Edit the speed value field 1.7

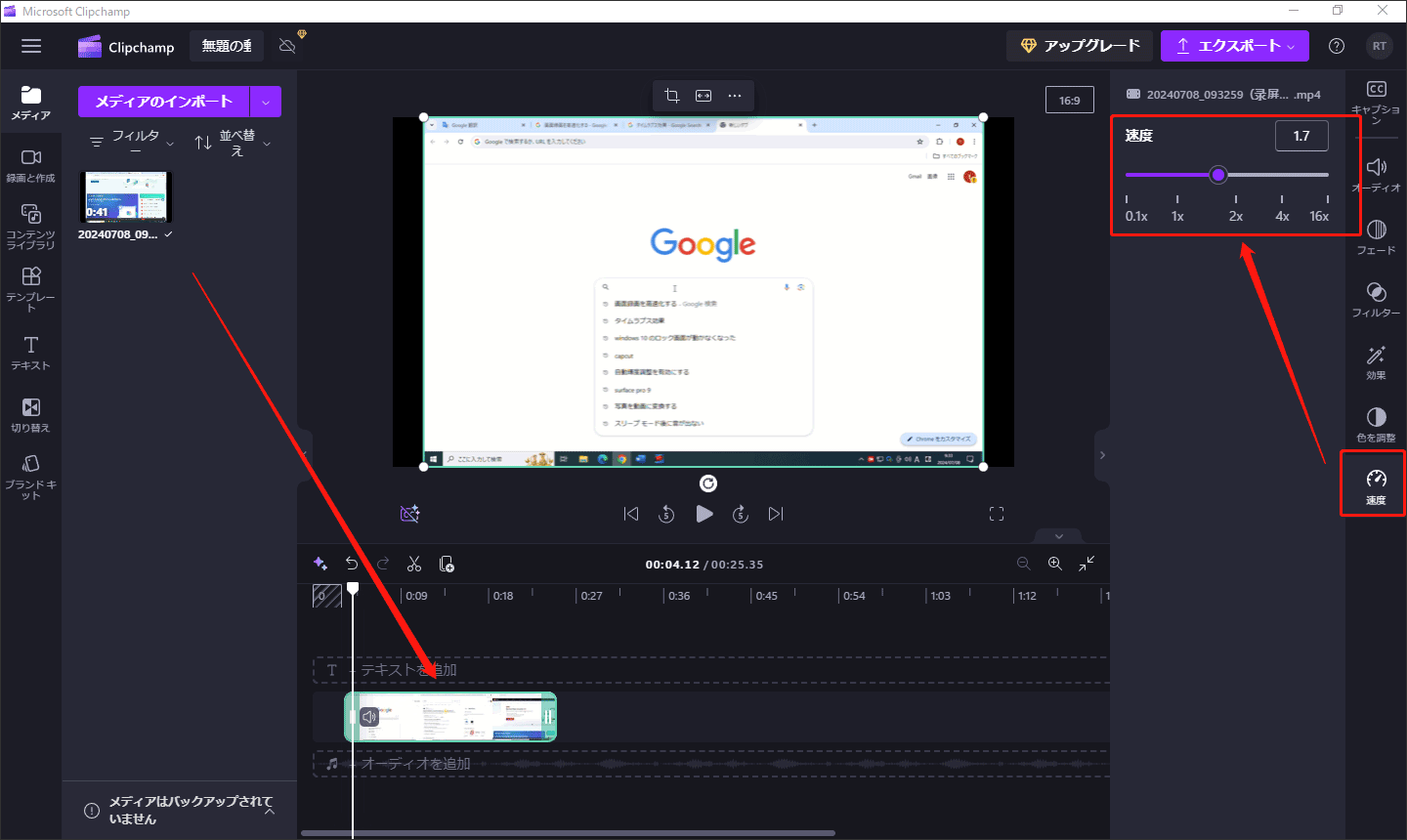pos(1301,136)
